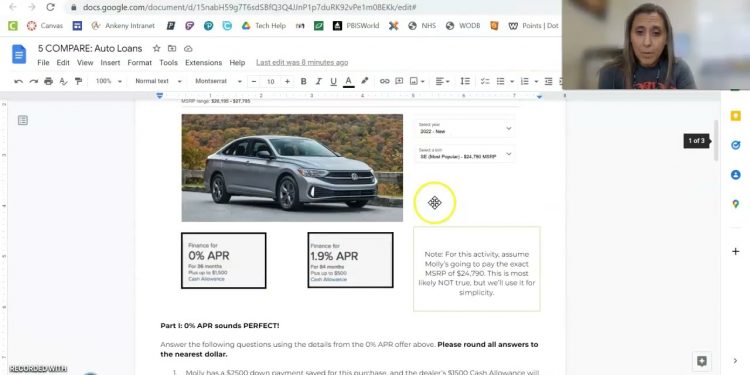Add a comment using toolbar icon

point(399,81)
